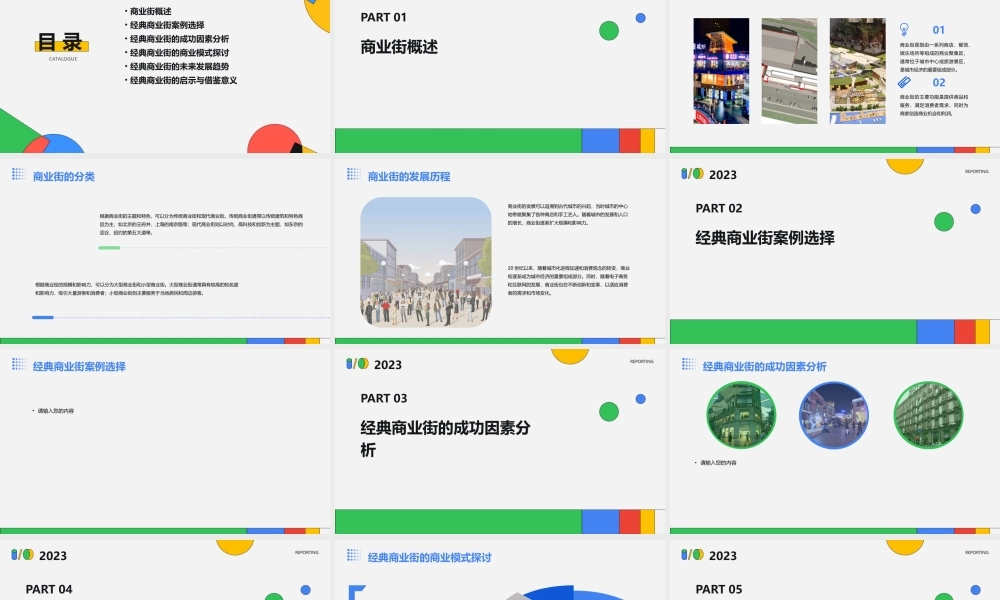Viewport: 1000px width, 600px height.
Task: Click the green progress bar on the 商业街的分类 slide
Action: point(109,247)
